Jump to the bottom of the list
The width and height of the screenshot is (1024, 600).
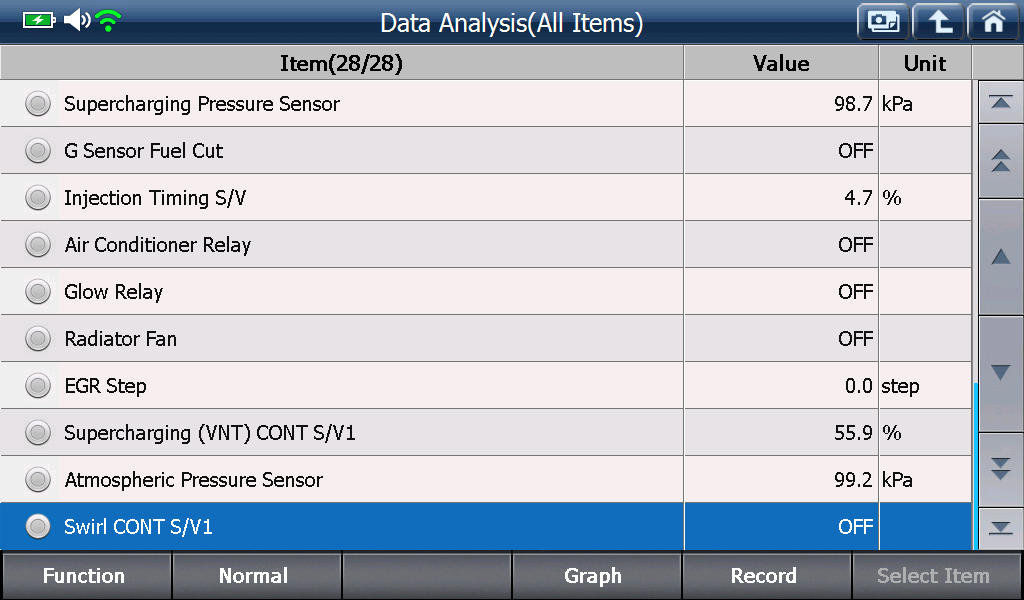point(1000,528)
